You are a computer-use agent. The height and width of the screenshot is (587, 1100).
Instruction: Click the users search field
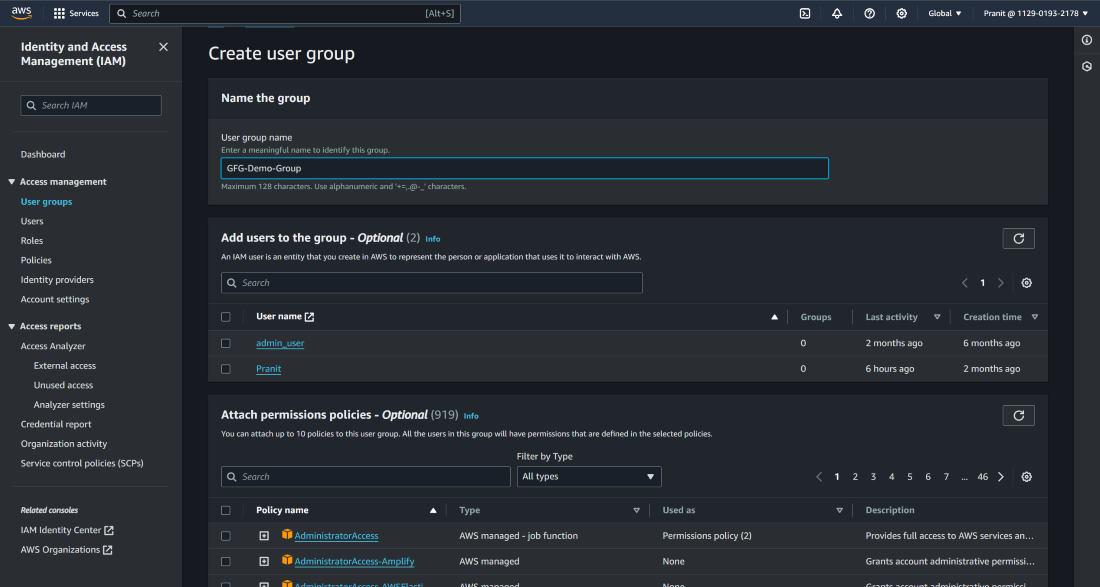click(431, 283)
